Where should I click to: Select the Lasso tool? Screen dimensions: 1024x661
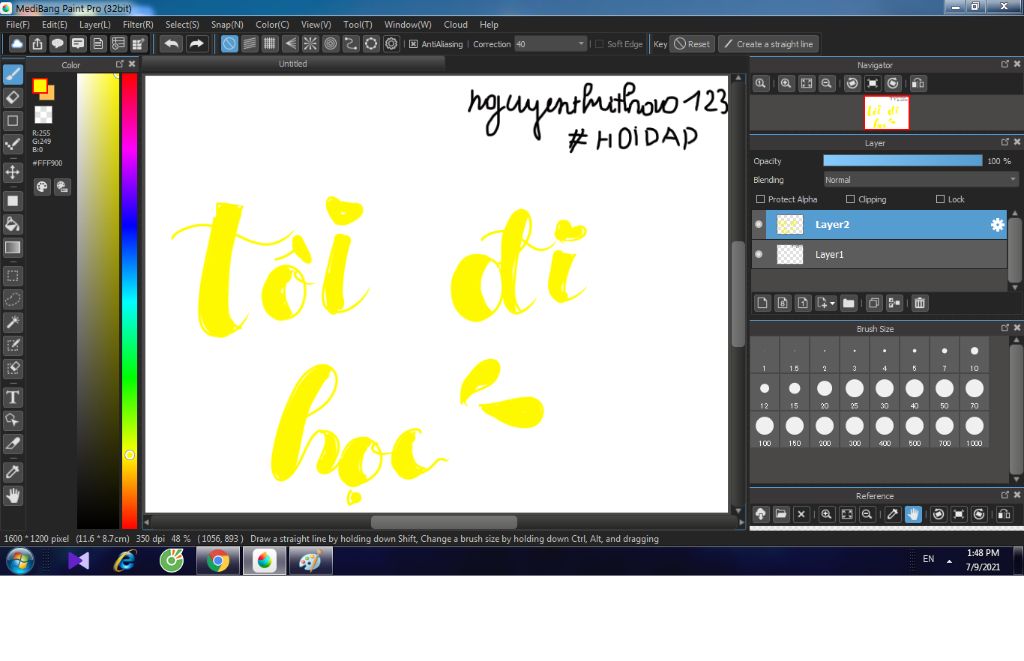[x=12, y=299]
